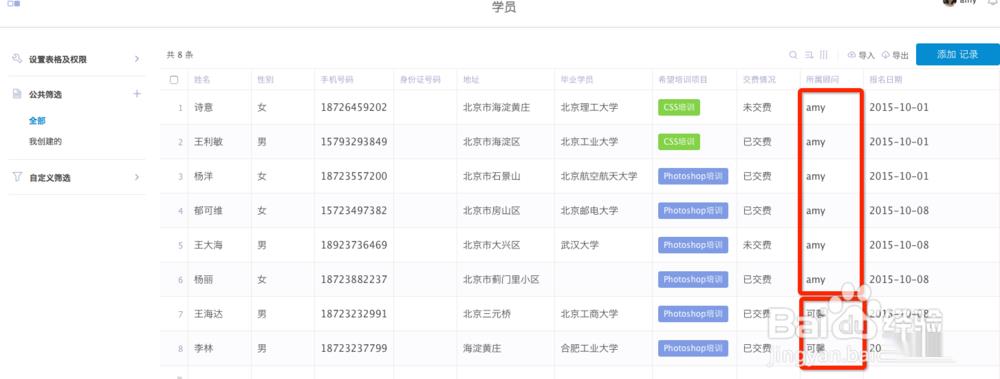Viewport: 1000px width, 379px height.
Task: Click the name cell 杨洋
Action: [x=203, y=176]
